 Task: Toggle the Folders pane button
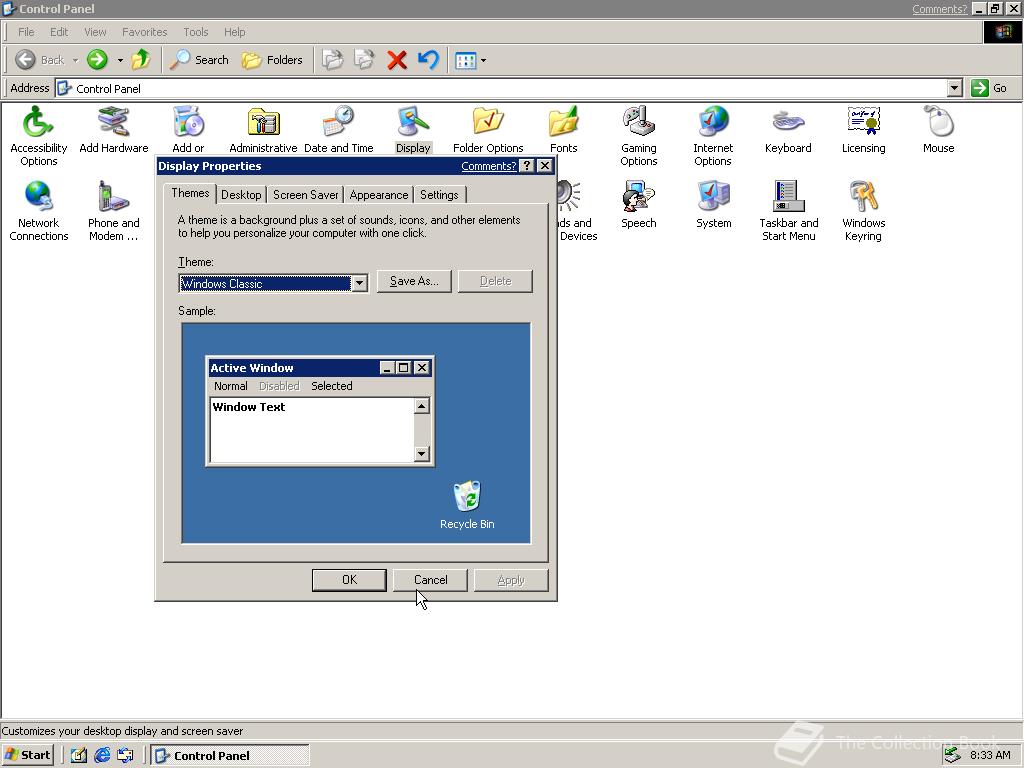(x=272, y=60)
